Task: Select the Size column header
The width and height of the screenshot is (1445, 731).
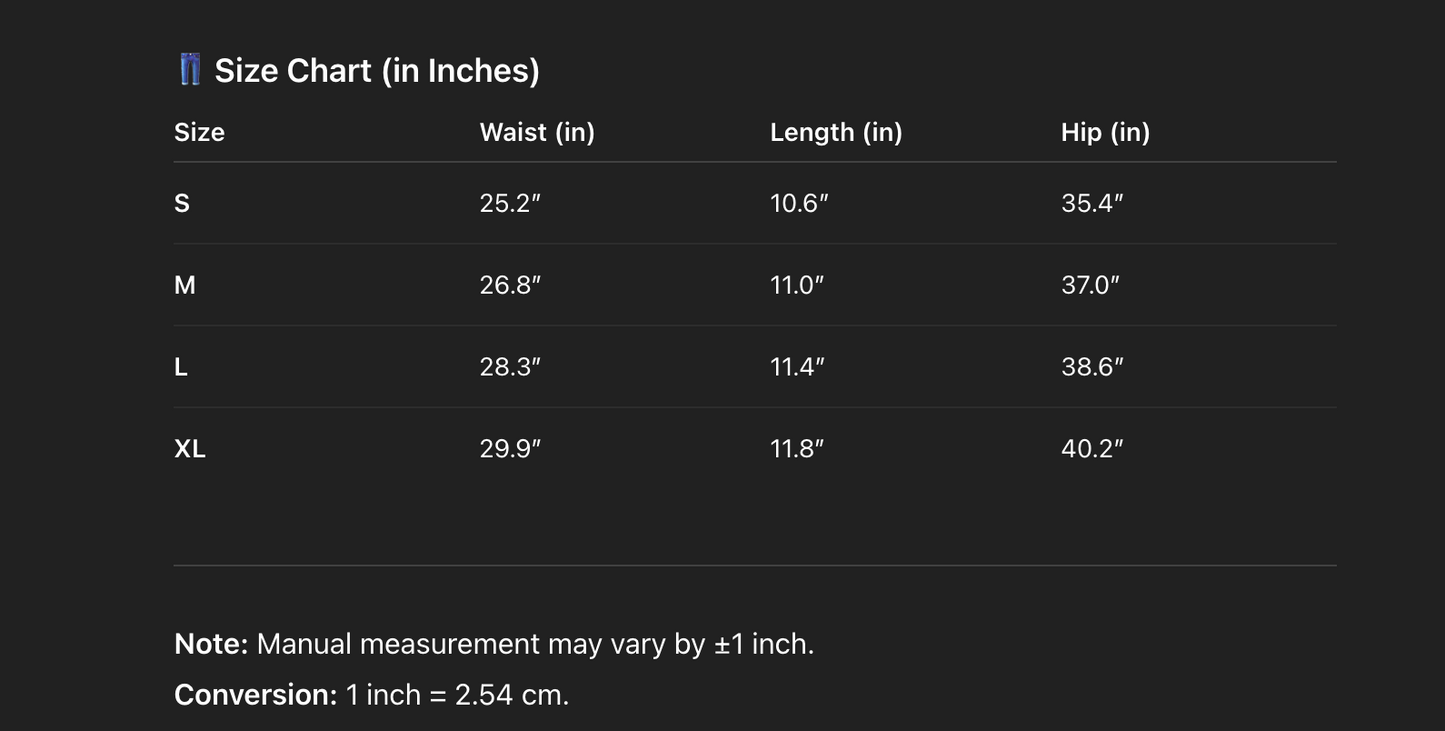Action: pos(199,132)
